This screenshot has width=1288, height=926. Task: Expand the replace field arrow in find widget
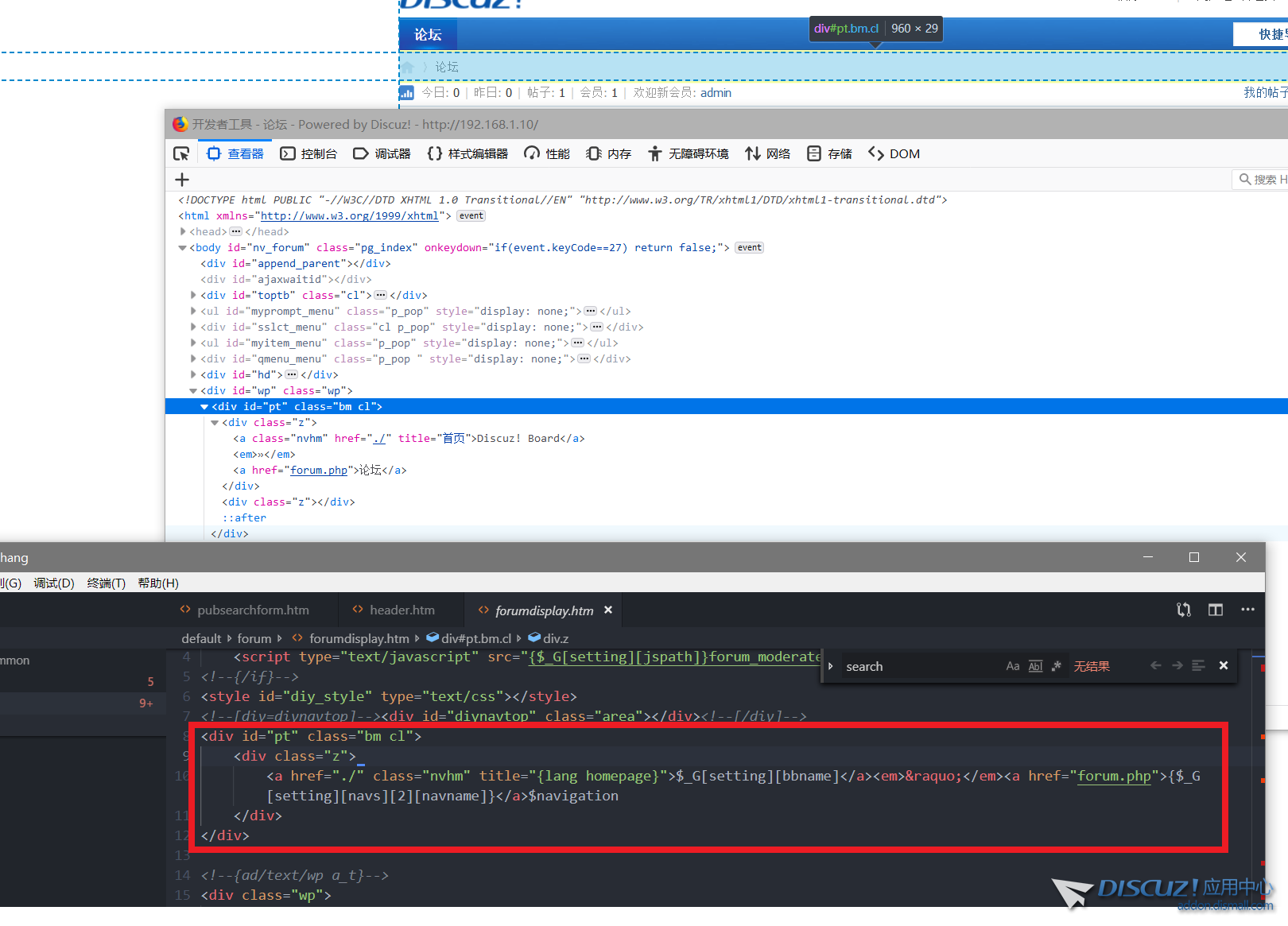pos(830,666)
